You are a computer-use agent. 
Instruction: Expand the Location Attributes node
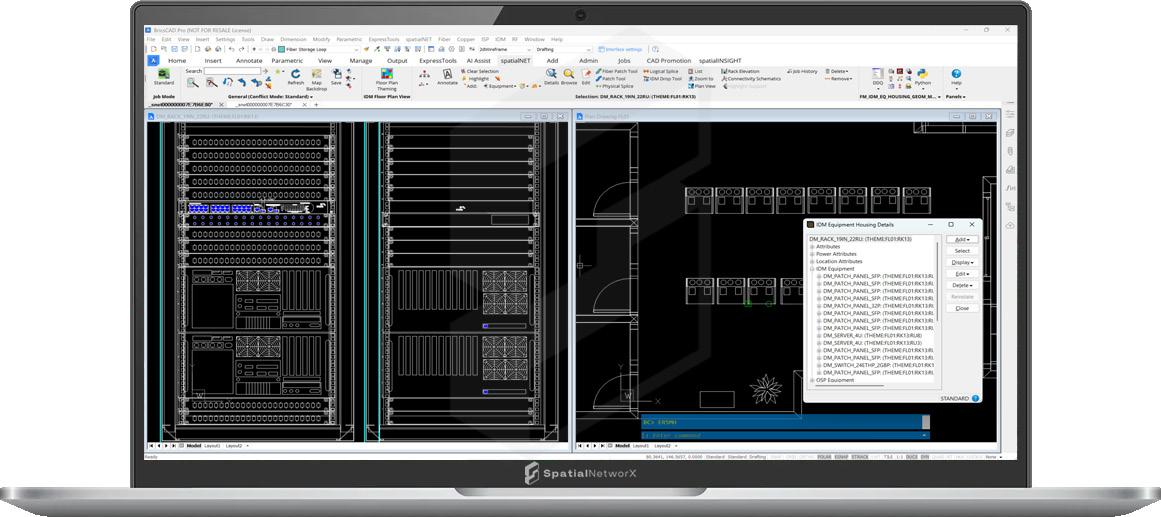tap(812, 261)
